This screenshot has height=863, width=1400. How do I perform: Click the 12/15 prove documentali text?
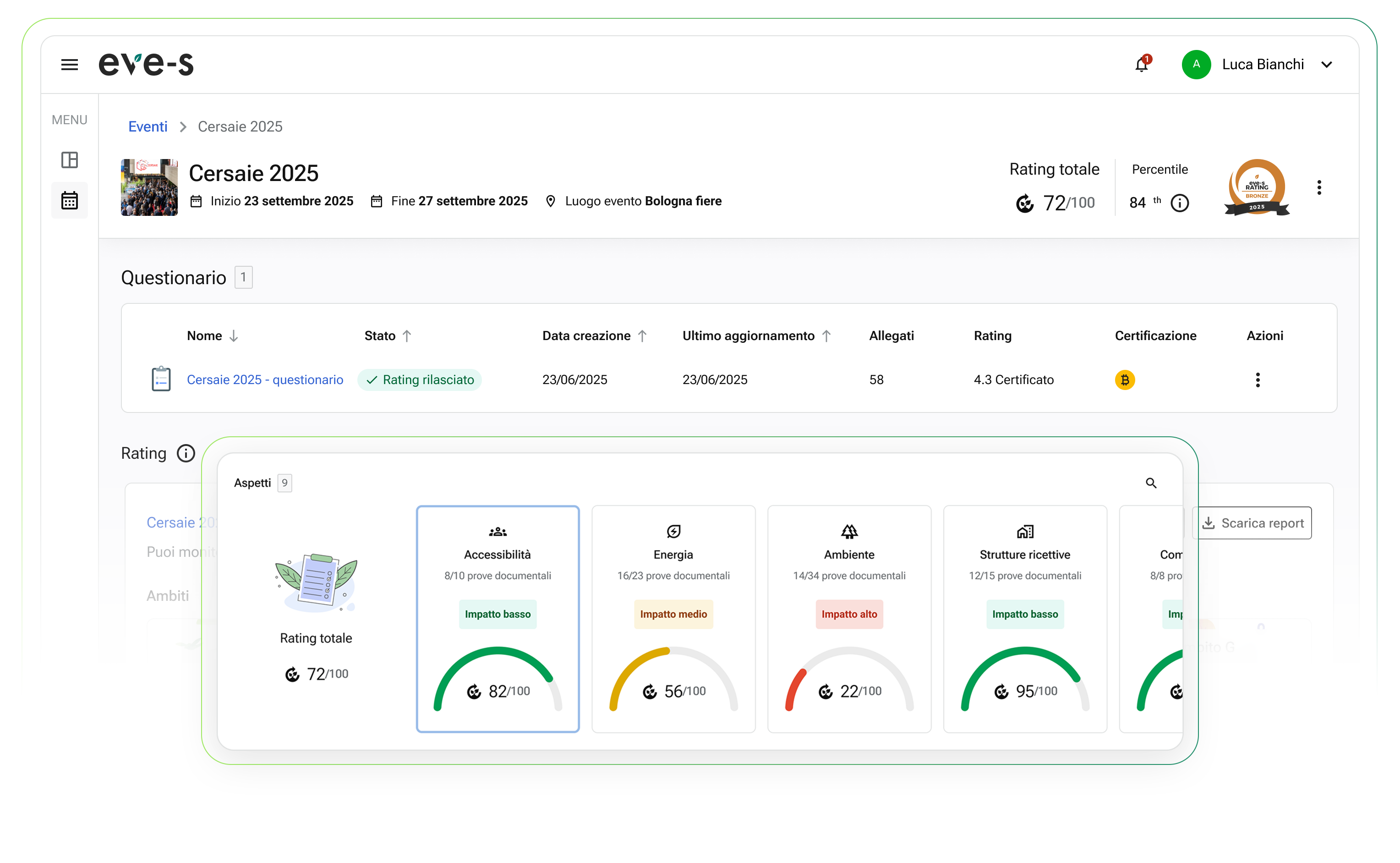click(1025, 575)
